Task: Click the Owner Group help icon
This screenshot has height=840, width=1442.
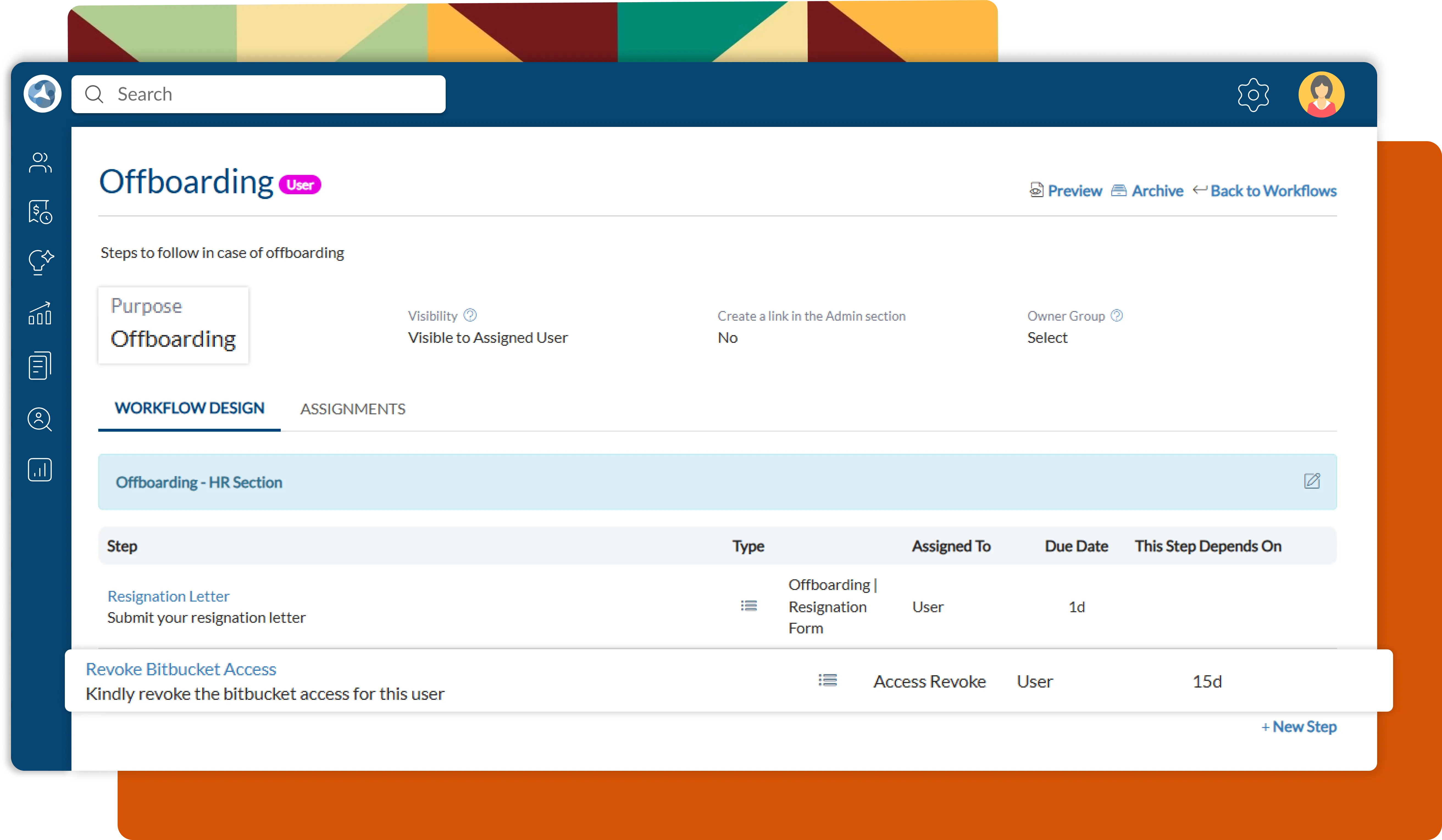Action: pyautogui.click(x=1116, y=315)
